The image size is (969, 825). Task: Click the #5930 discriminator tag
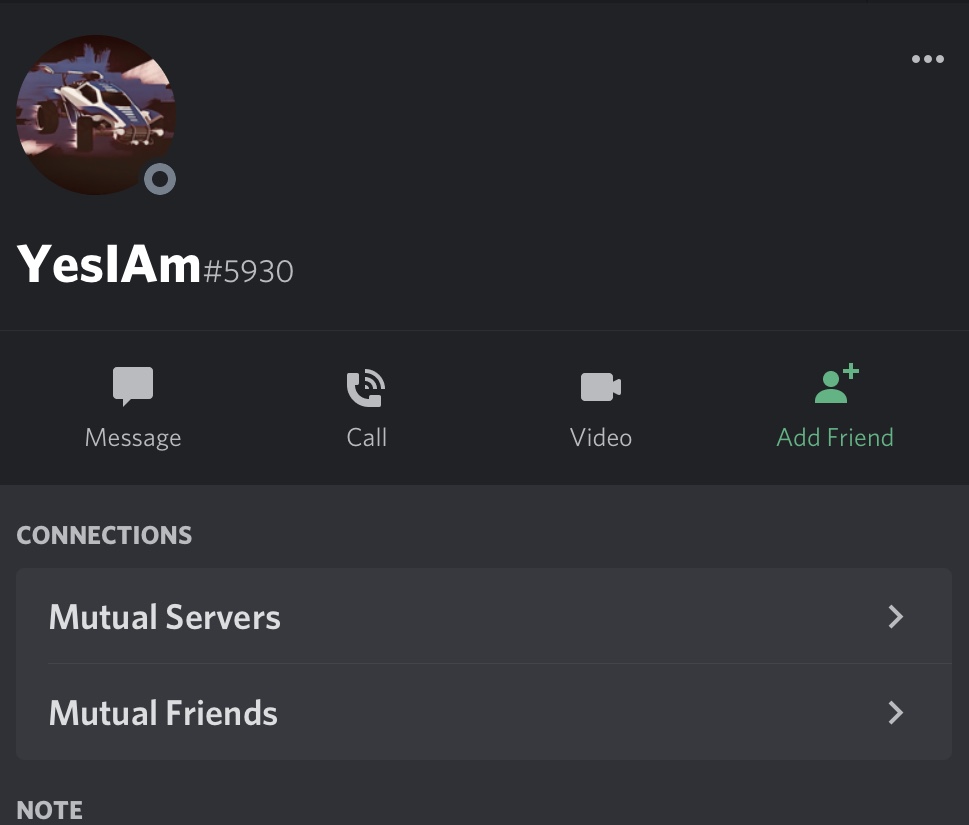click(248, 271)
